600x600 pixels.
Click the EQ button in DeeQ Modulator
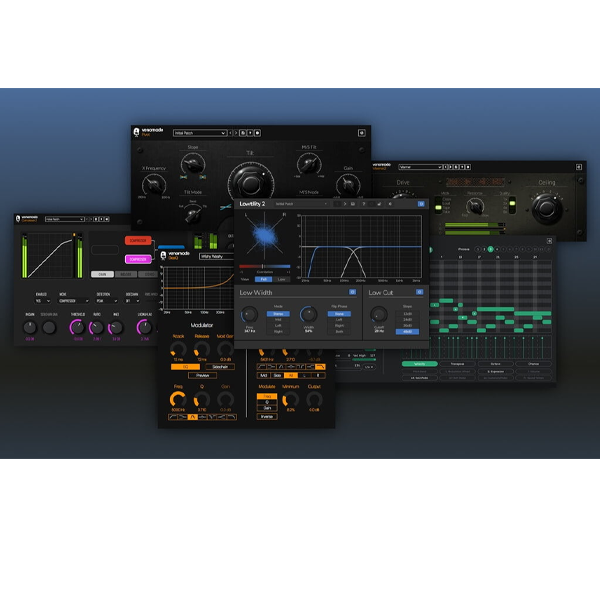185,367
